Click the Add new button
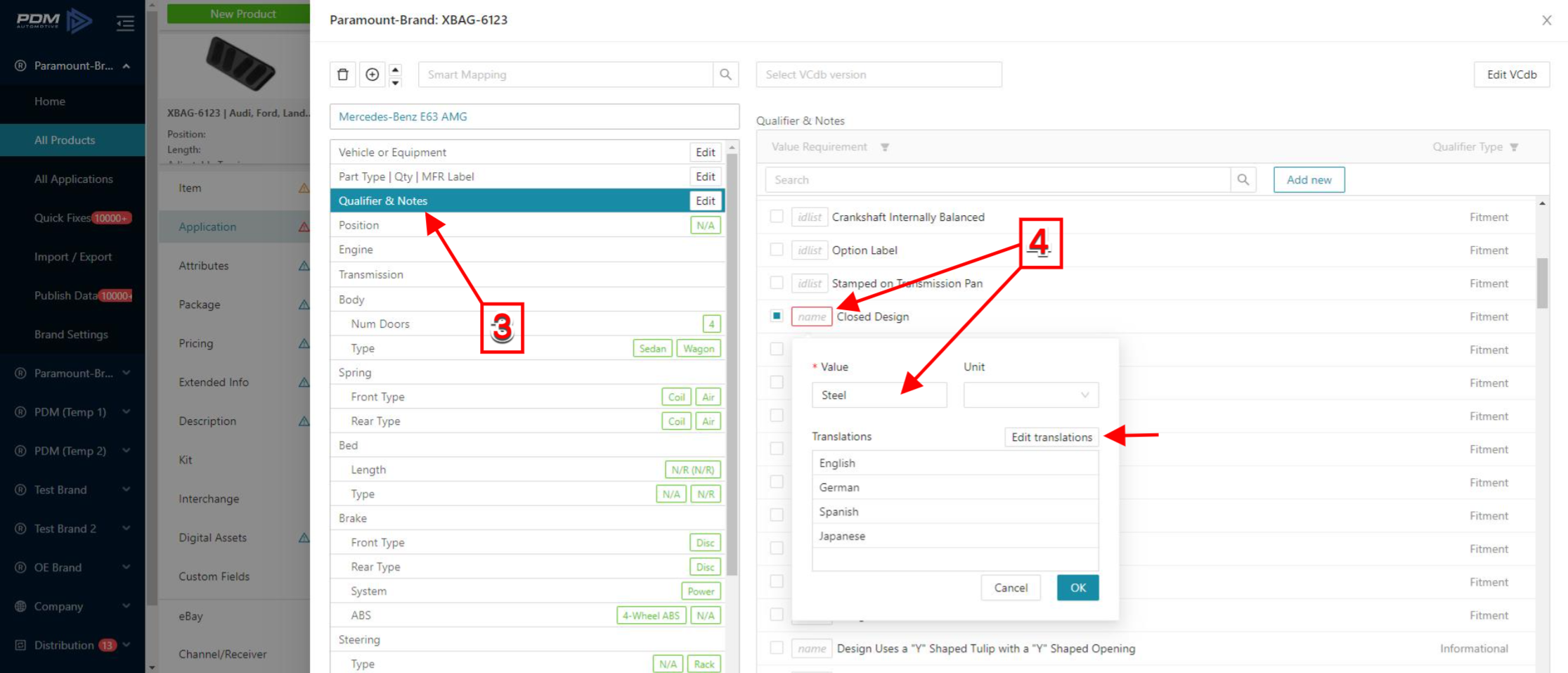Screen dimensions: 1568x673 1309,180
